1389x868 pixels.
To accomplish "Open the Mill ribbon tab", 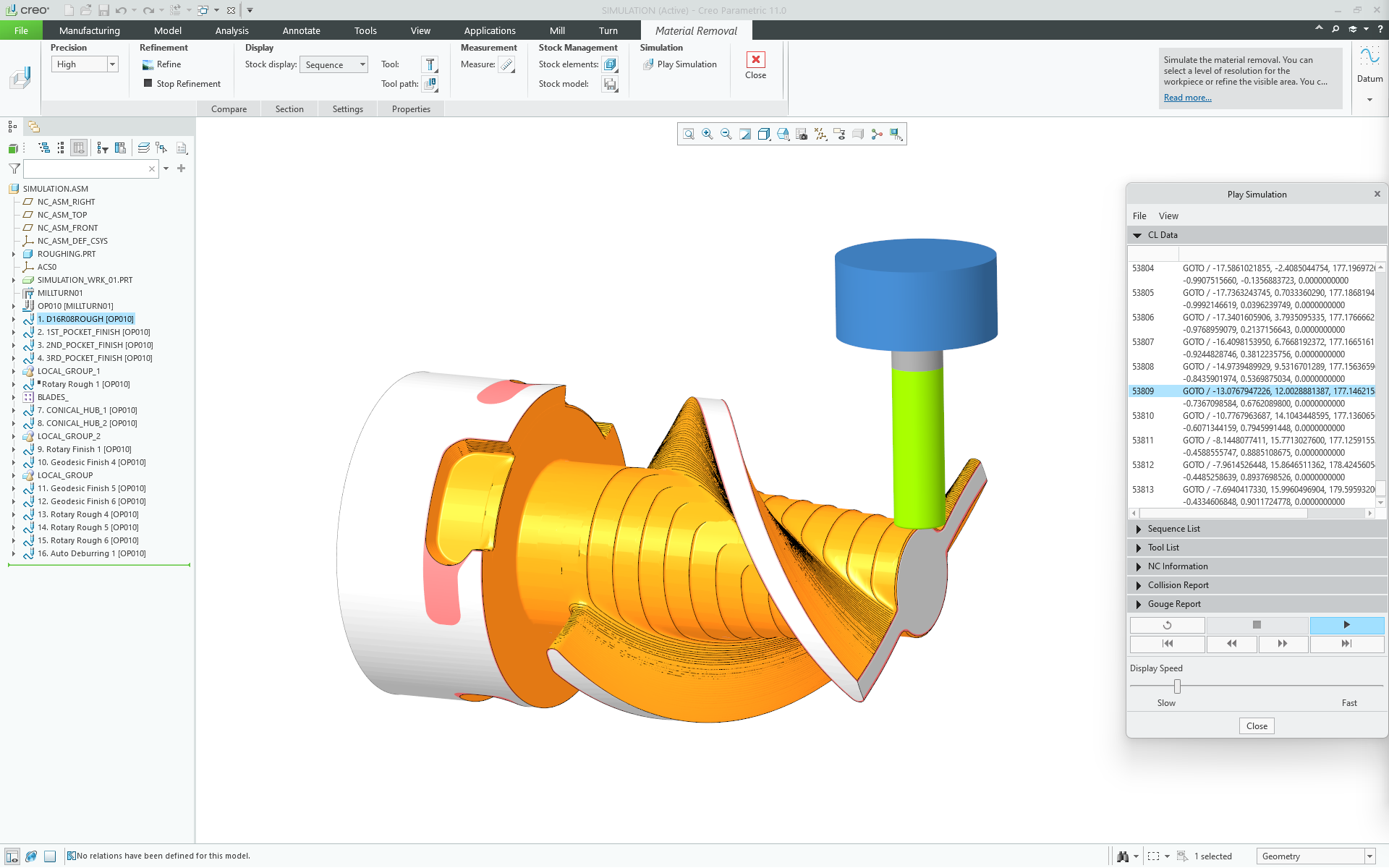I will coord(557,30).
